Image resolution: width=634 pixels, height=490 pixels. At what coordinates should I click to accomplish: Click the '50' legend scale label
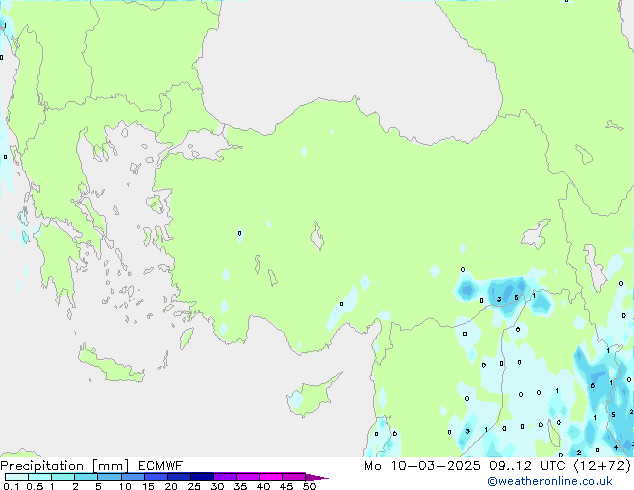(x=309, y=486)
